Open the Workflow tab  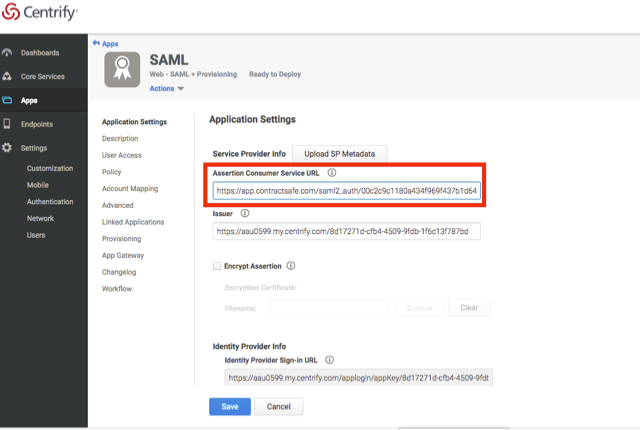pyautogui.click(x=117, y=288)
